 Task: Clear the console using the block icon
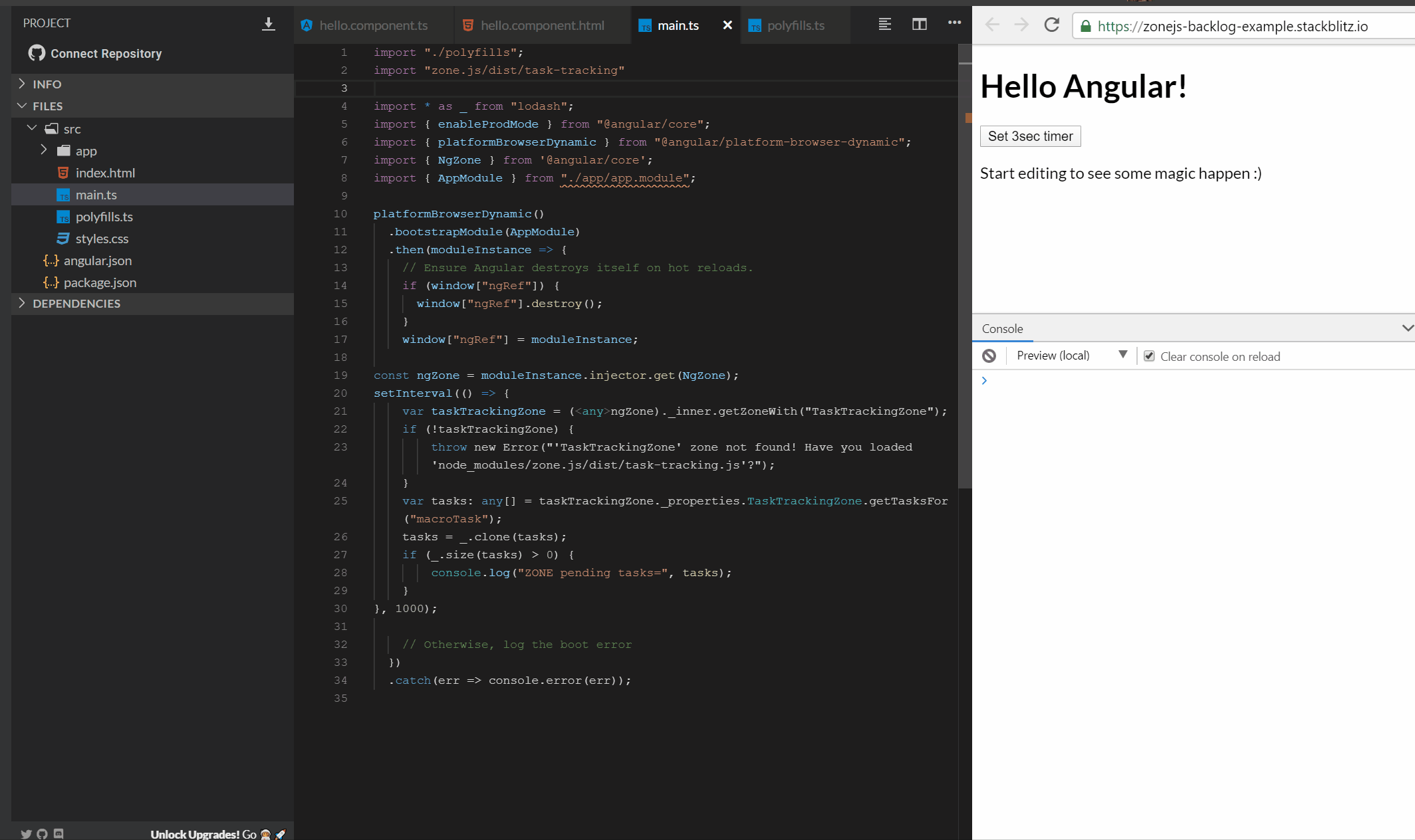tap(989, 356)
